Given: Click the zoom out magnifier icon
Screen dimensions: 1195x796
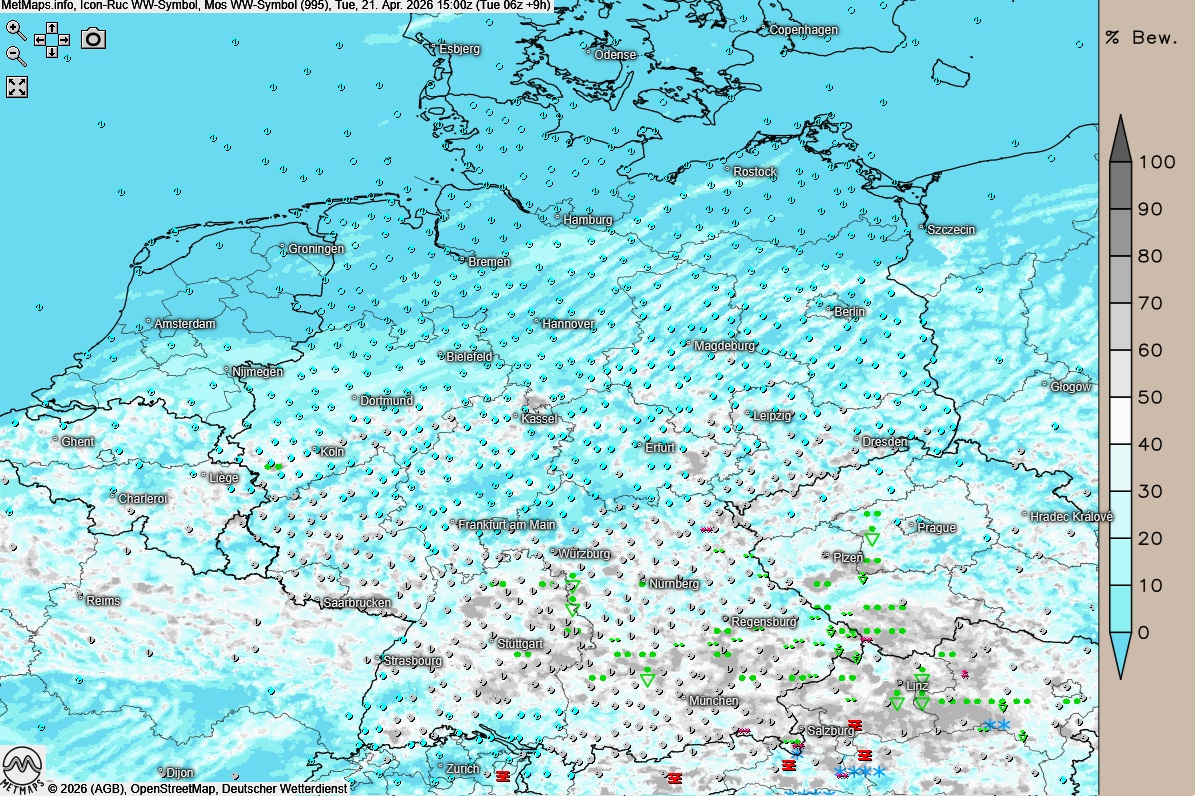Looking at the screenshot, I should point(16,55).
